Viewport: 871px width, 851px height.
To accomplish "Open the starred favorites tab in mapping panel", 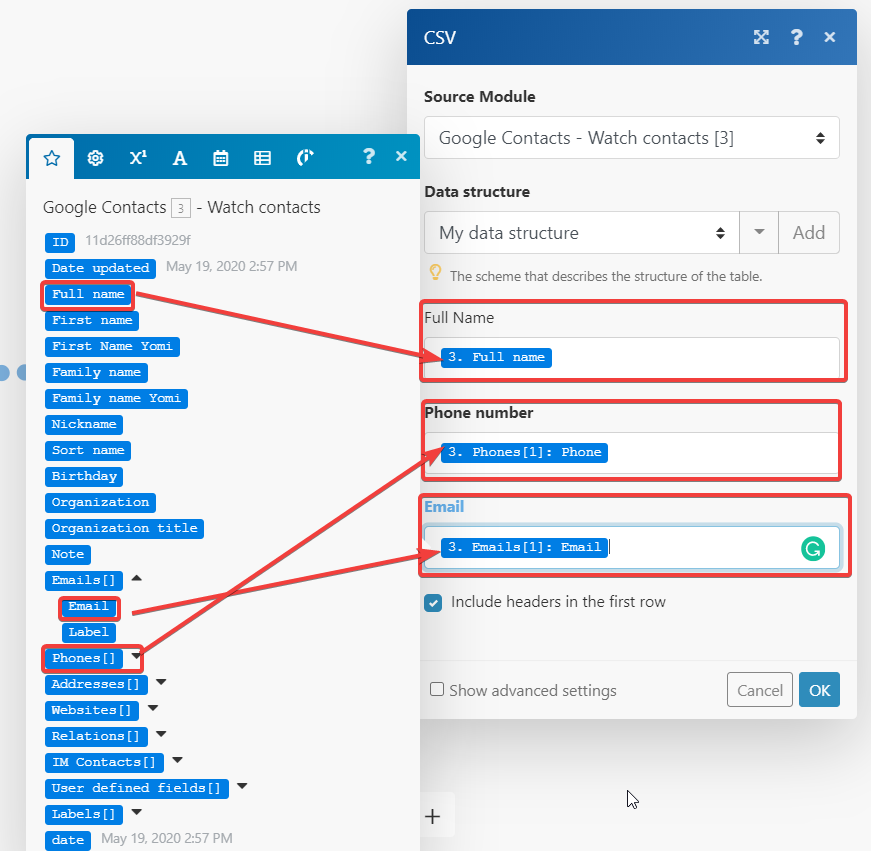I will (51, 158).
